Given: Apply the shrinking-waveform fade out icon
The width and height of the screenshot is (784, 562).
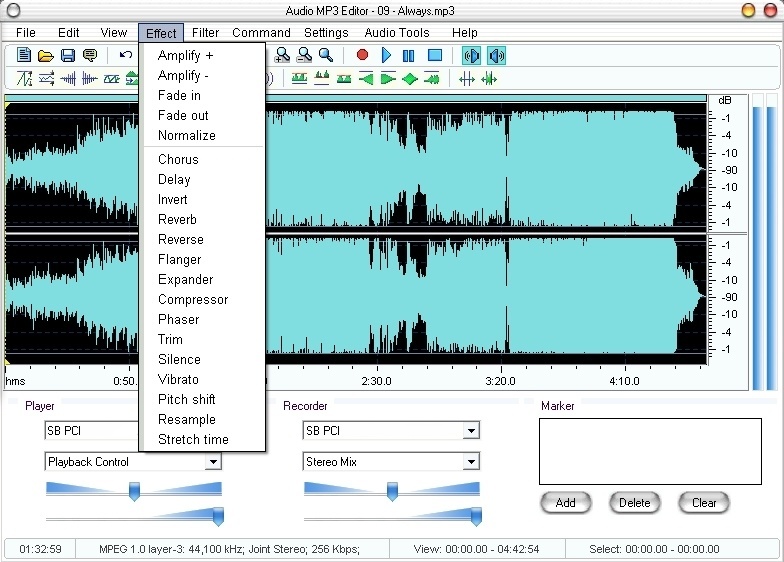Looking at the screenshot, I should pyautogui.click(x=90, y=78).
